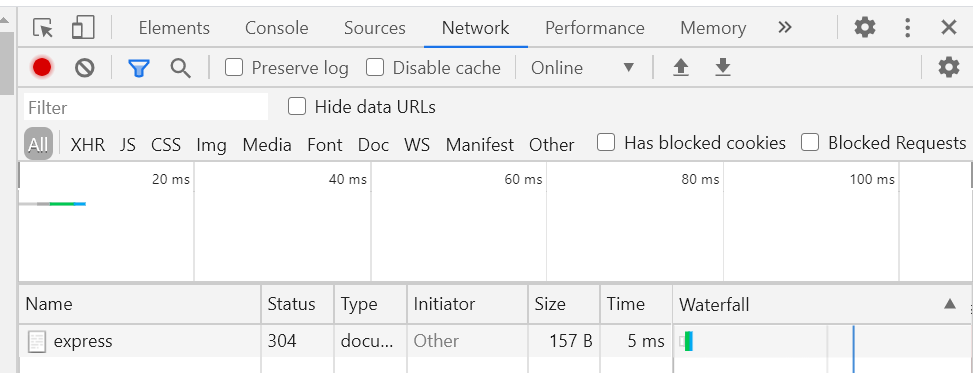Stop recording with the red record button
The width and height of the screenshot is (973, 373).
pyautogui.click(x=42, y=68)
